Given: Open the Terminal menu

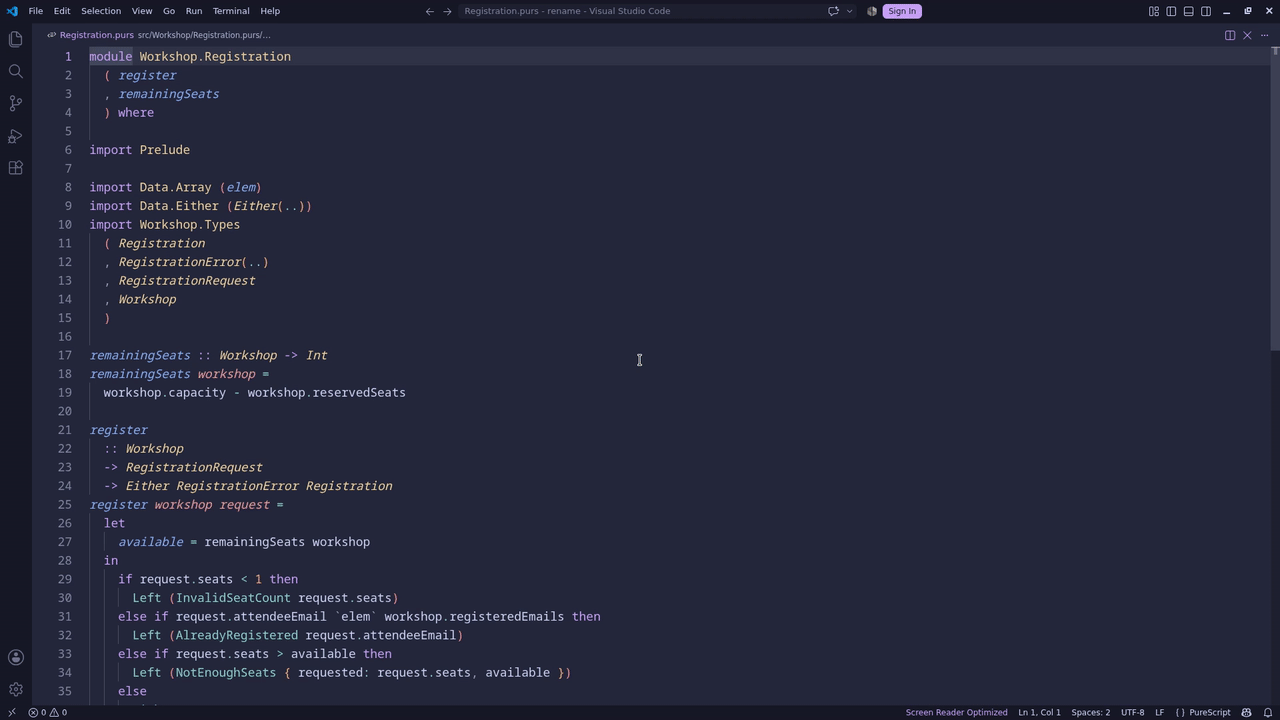Looking at the screenshot, I should (231, 11).
